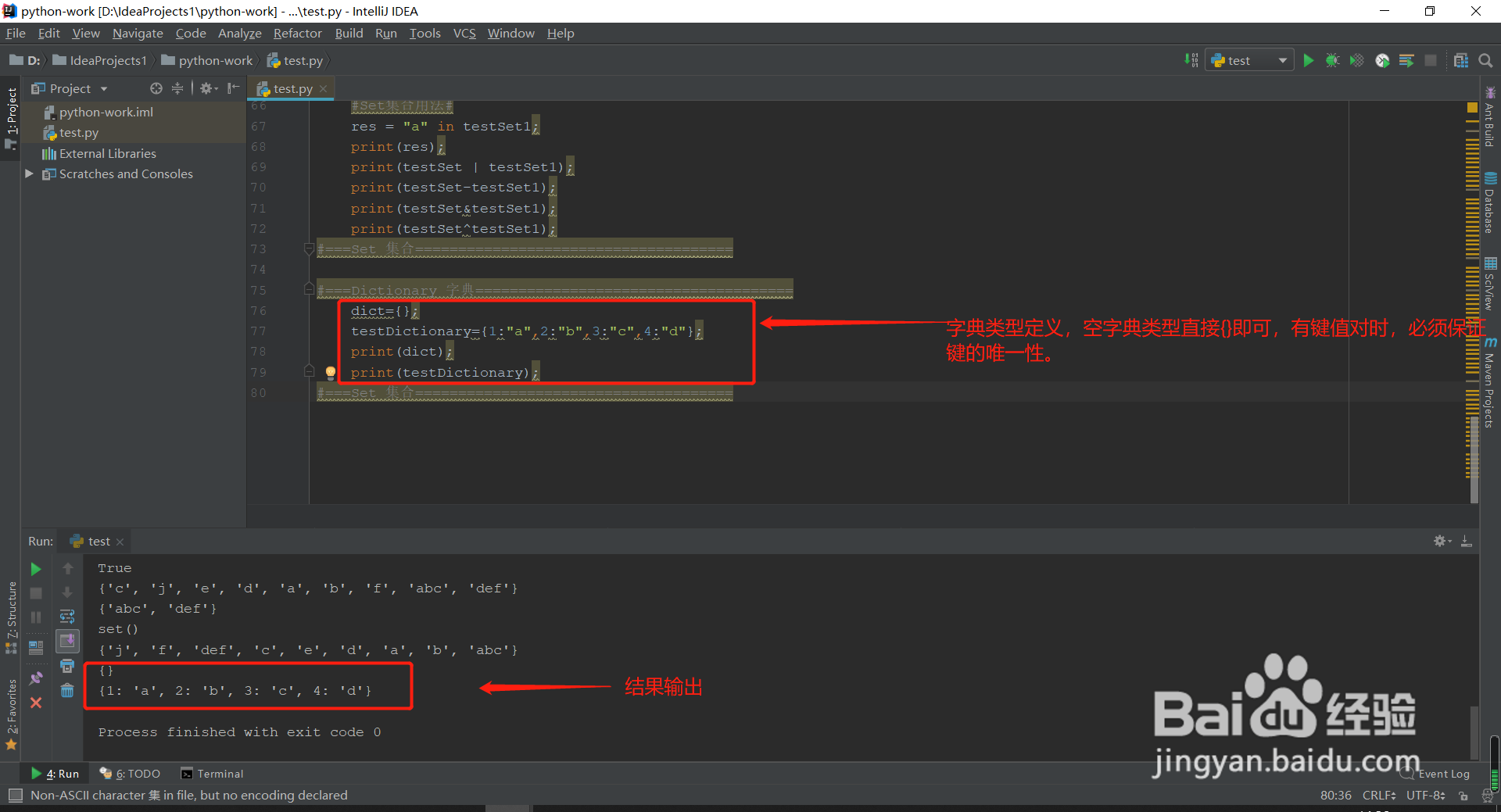This screenshot has width=1501, height=812.
Task: Change line separator CRLF in status bar
Action: (1379, 795)
